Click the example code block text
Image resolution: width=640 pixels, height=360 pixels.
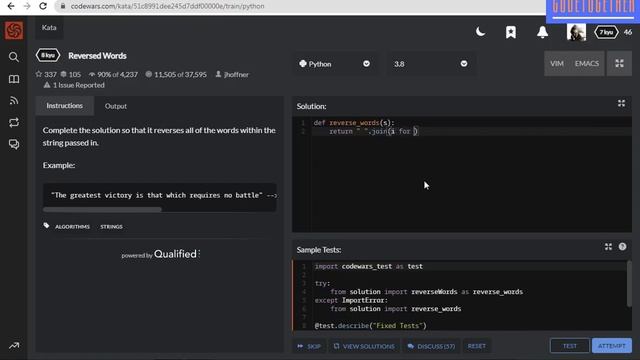click(160, 195)
